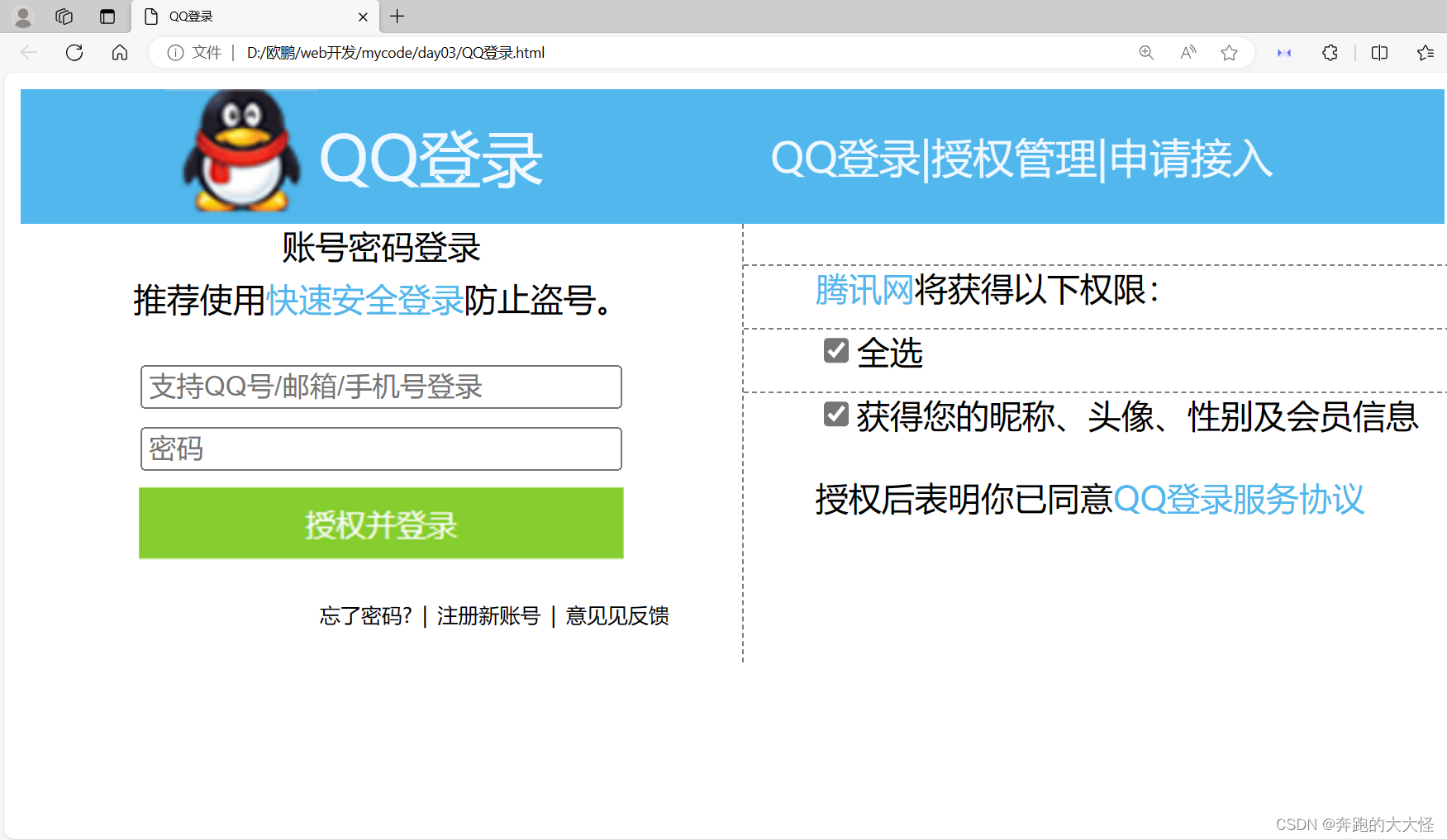
Task: Activate the Read aloud icon
Action: point(1188,53)
